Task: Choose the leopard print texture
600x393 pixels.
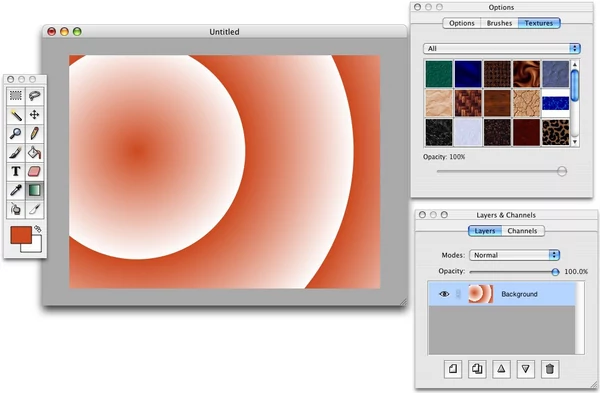Action: point(555,132)
